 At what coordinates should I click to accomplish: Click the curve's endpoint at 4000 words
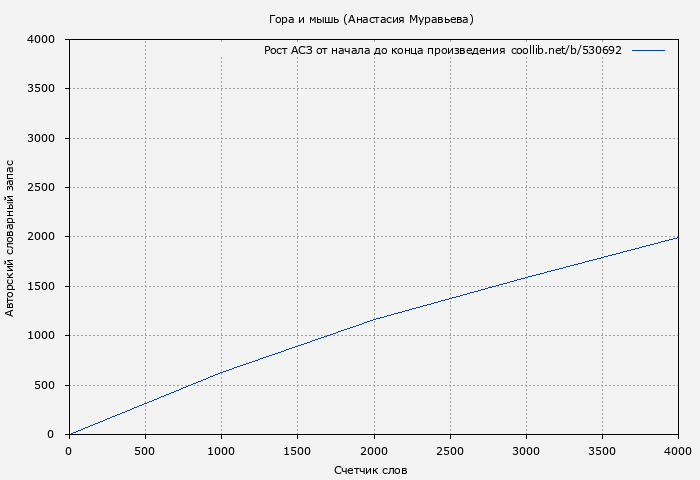coord(677,238)
